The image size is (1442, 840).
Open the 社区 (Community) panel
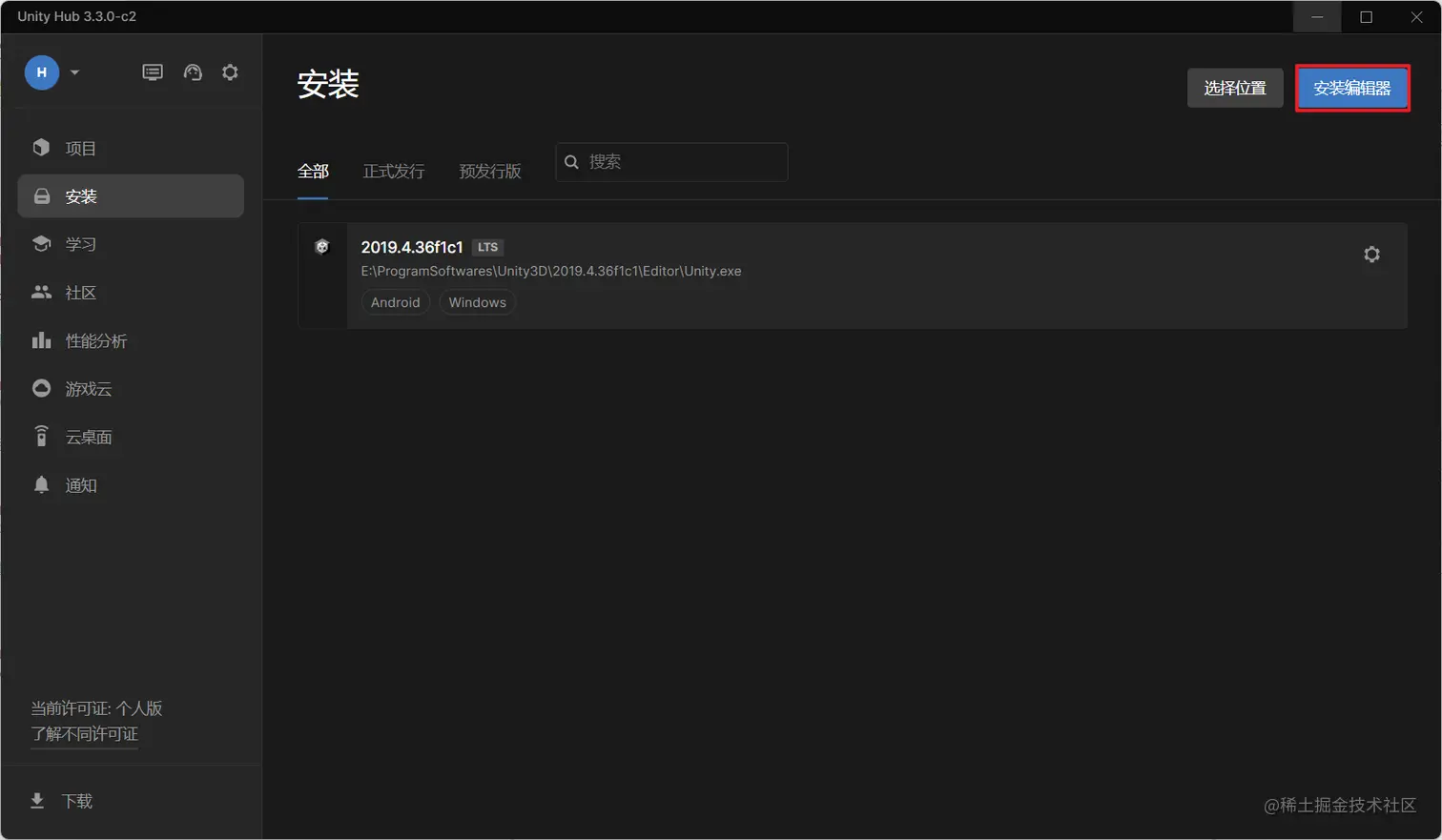pos(80,292)
